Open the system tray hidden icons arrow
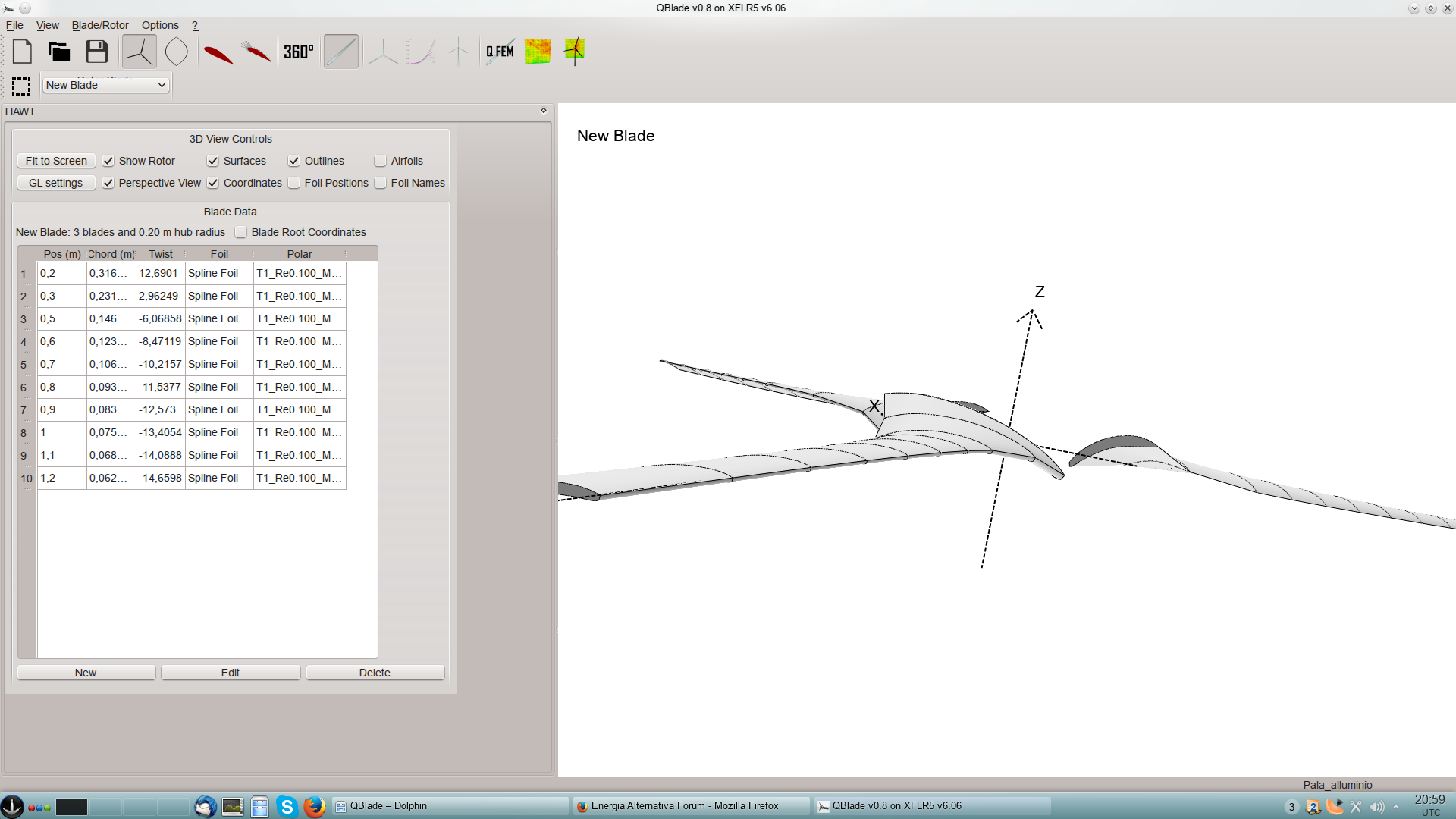The image size is (1456, 819). point(1396,807)
